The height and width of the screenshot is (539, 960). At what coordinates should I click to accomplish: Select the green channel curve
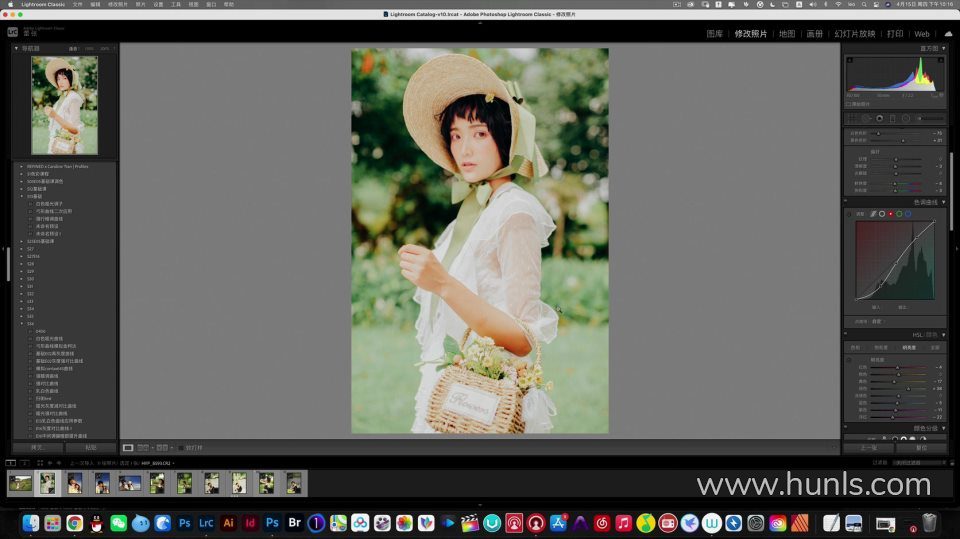coord(899,214)
